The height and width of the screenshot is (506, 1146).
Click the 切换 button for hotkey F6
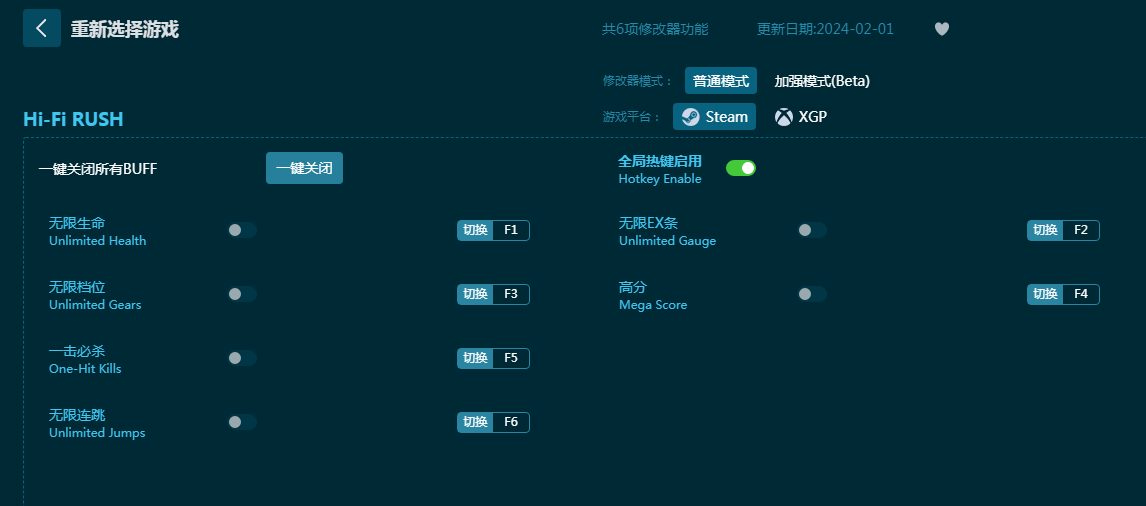(x=475, y=422)
